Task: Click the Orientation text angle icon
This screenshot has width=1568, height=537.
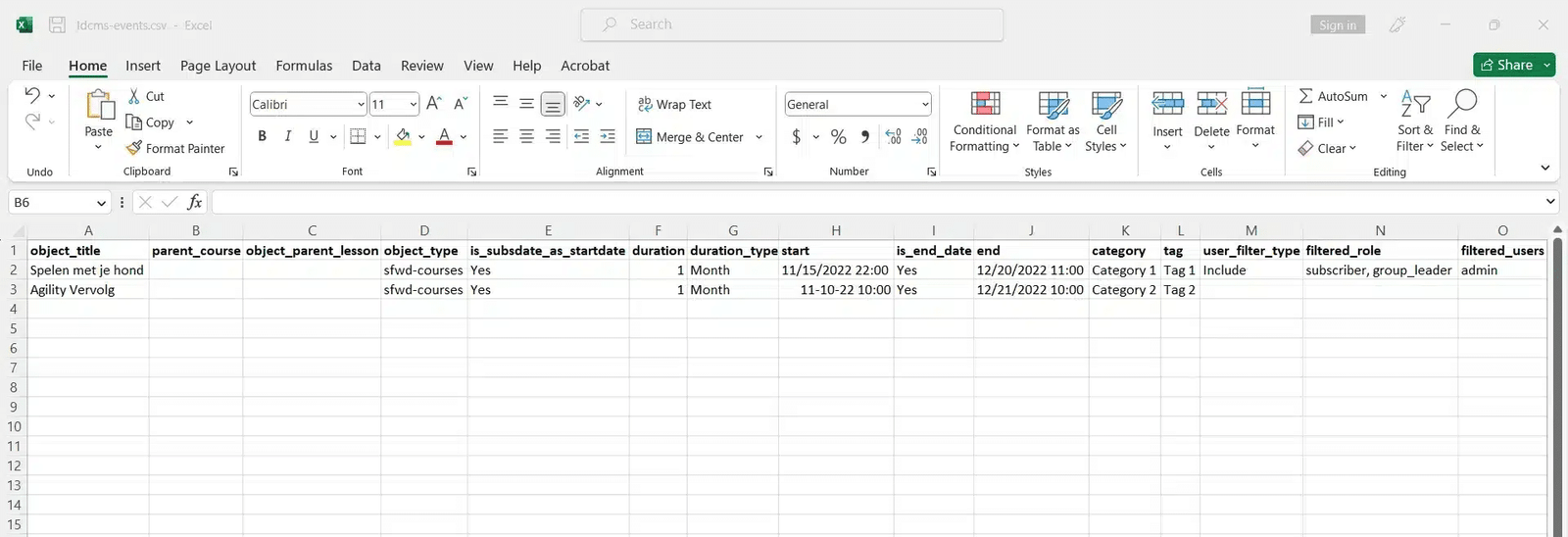Action: (582, 103)
